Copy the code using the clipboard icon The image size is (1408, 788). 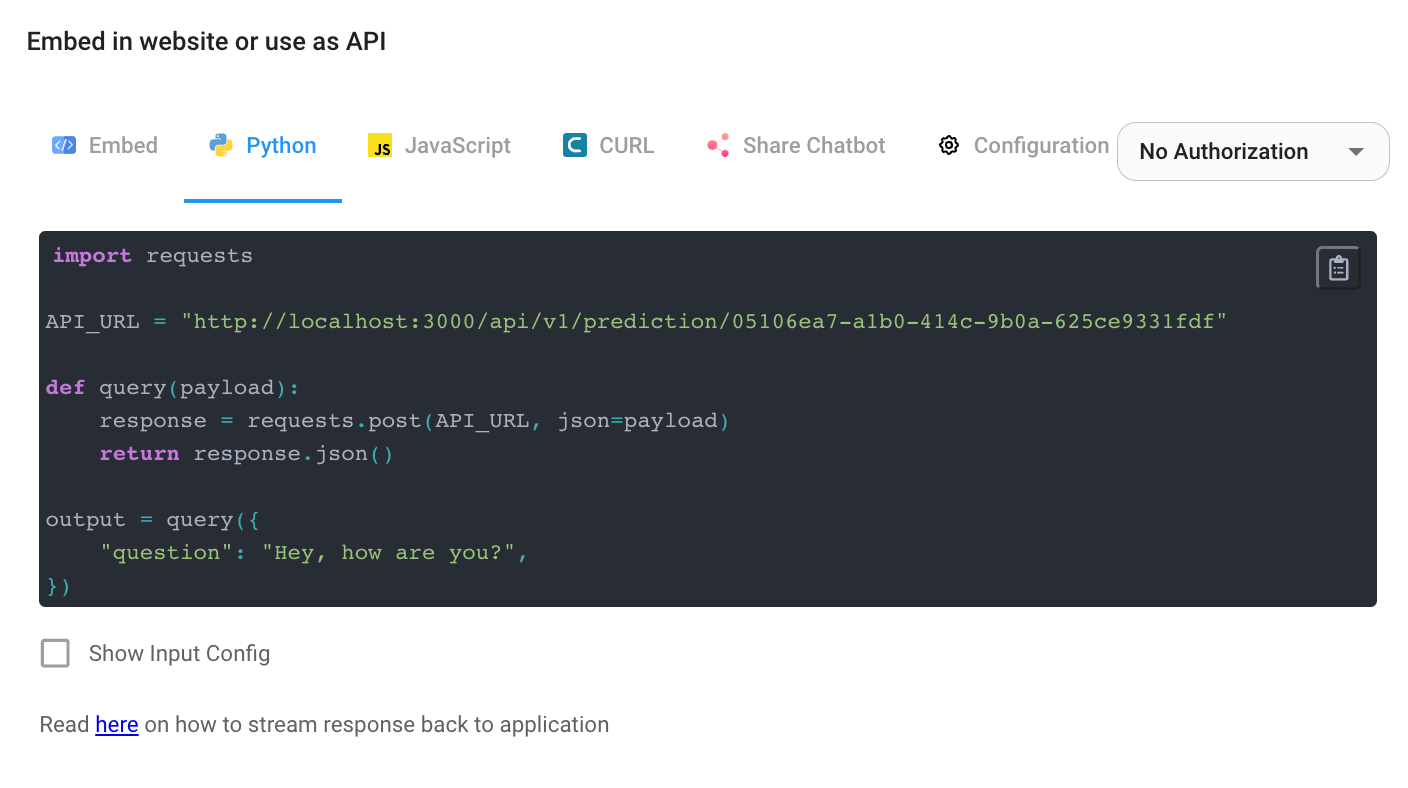(1338, 267)
